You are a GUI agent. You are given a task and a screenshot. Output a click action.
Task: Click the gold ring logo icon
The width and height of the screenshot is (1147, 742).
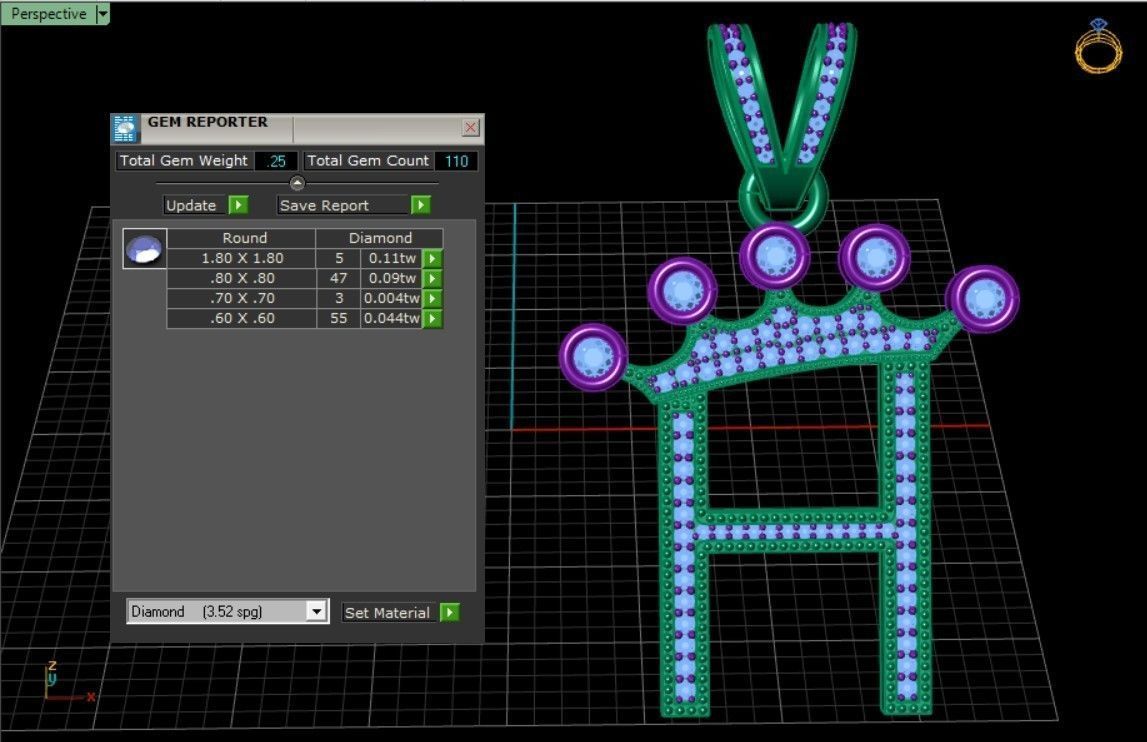[x=1097, y=46]
